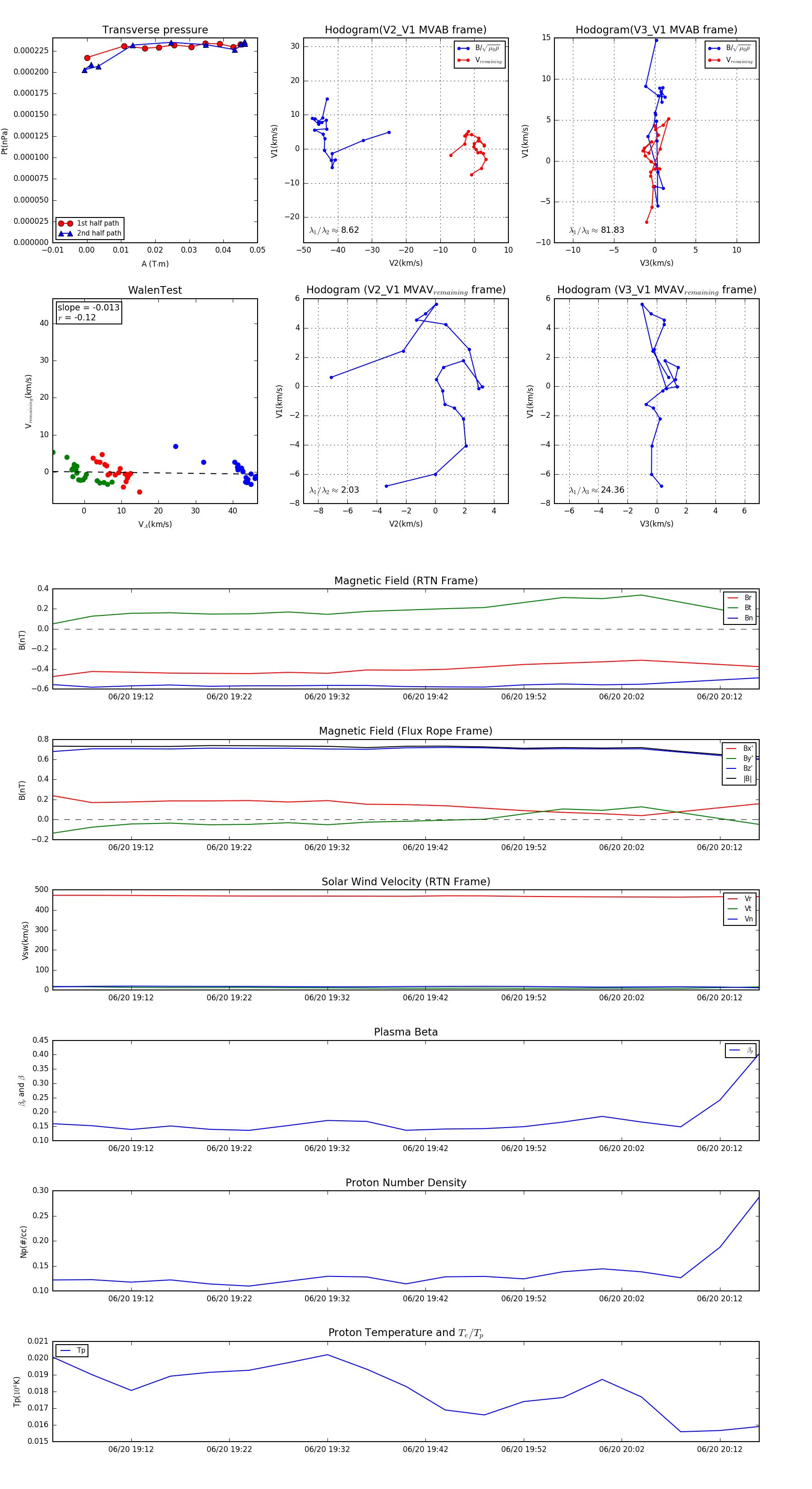
Task: Click the 'Hodogram (V2_V1 MVAV remaining frame)' title
Action: [406, 290]
